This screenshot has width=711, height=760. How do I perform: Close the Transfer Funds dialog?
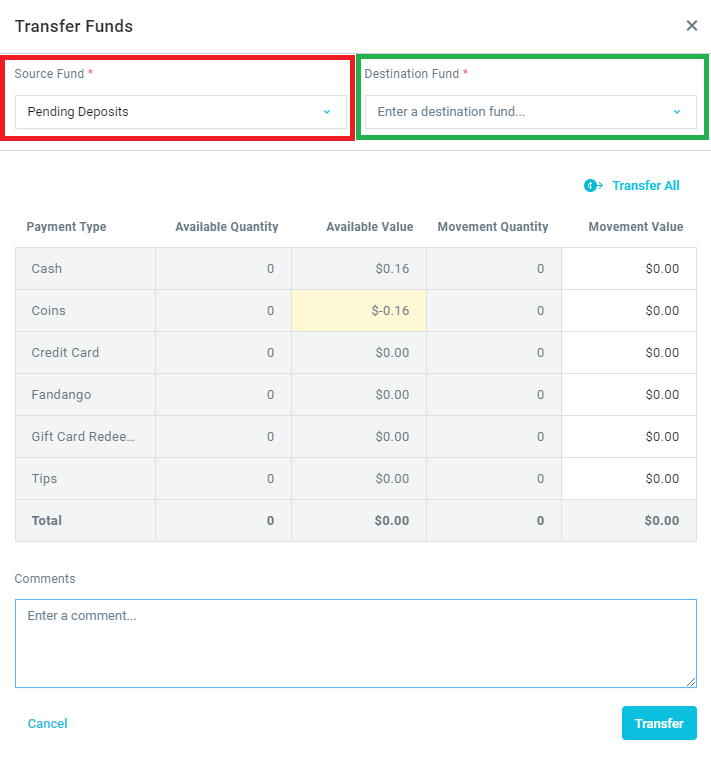pyautogui.click(x=692, y=26)
